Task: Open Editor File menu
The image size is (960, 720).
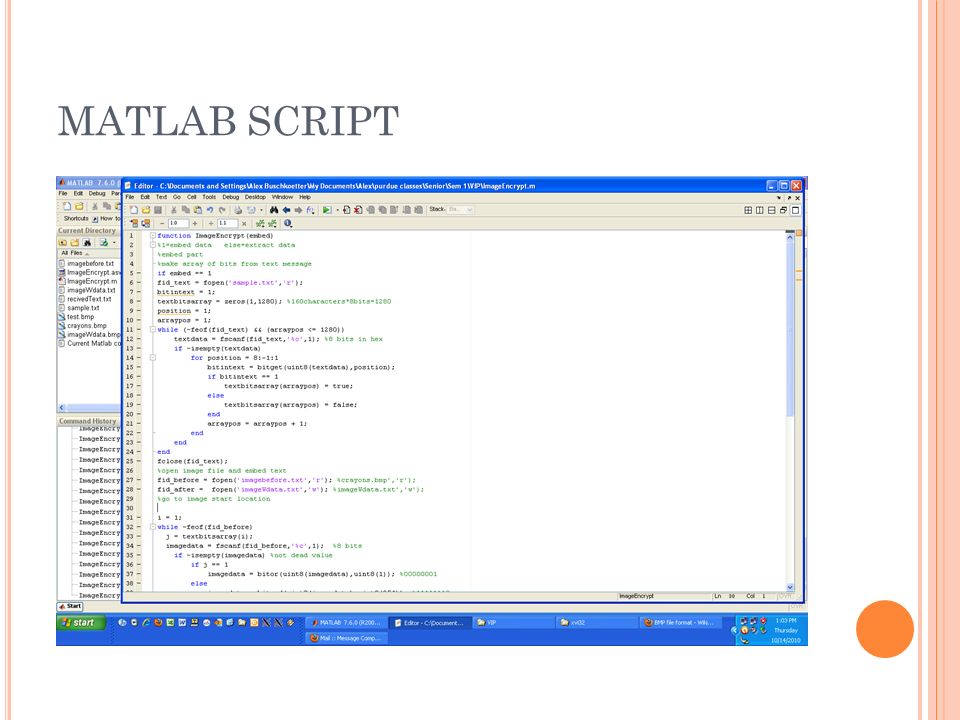Action: coord(129,197)
